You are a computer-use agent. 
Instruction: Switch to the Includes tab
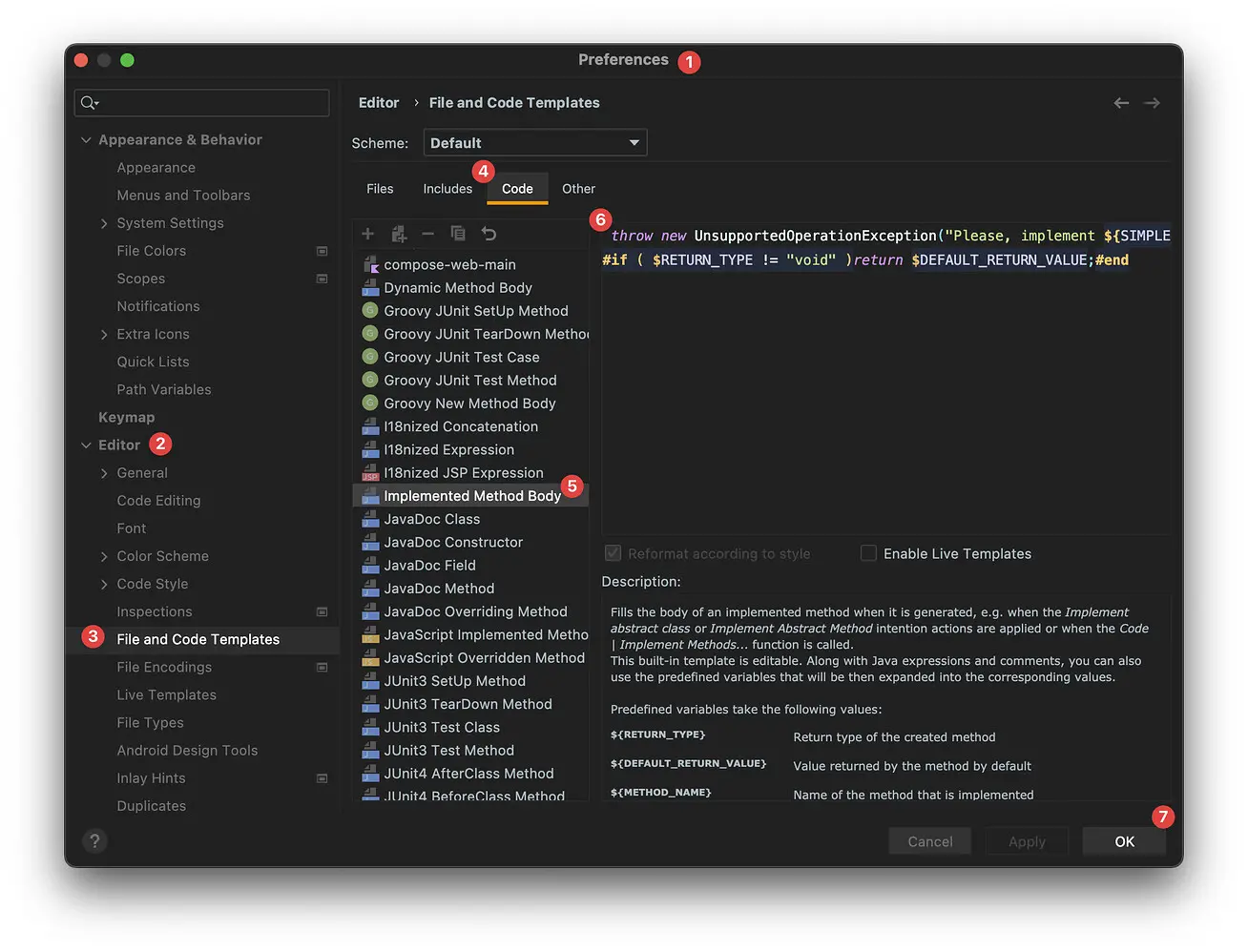click(447, 189)
